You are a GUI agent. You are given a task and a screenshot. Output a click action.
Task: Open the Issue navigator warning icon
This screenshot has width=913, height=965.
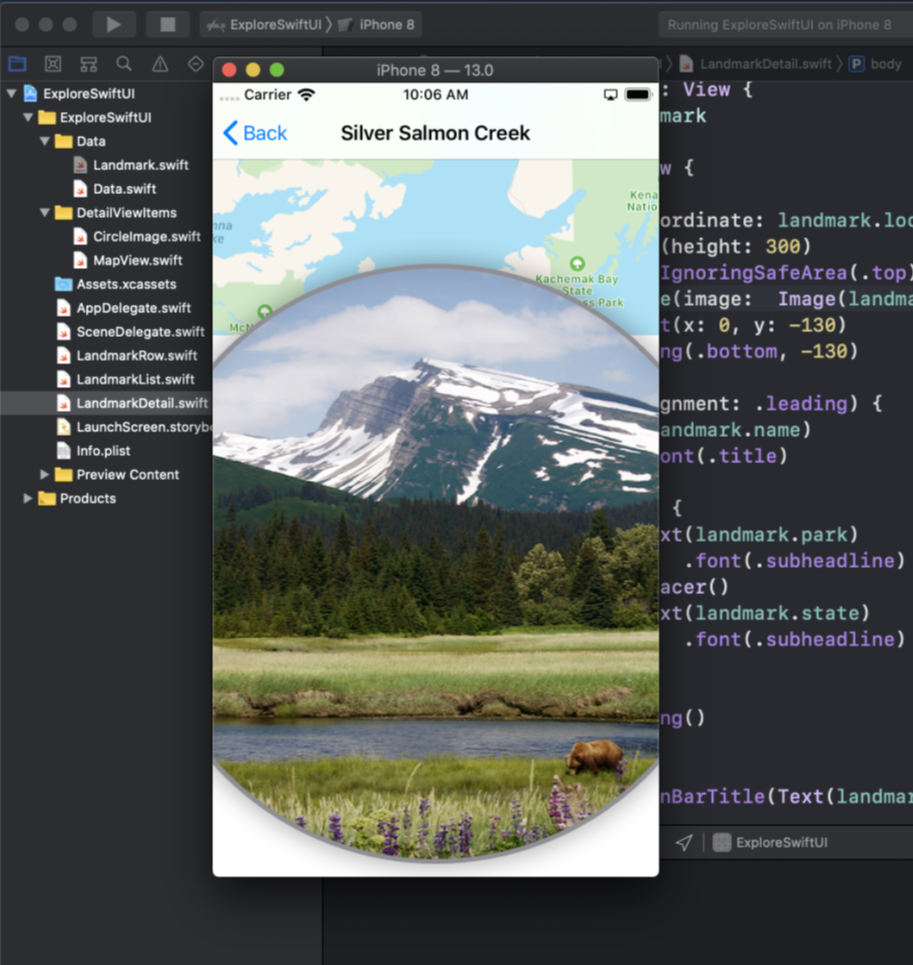[160, 63]
